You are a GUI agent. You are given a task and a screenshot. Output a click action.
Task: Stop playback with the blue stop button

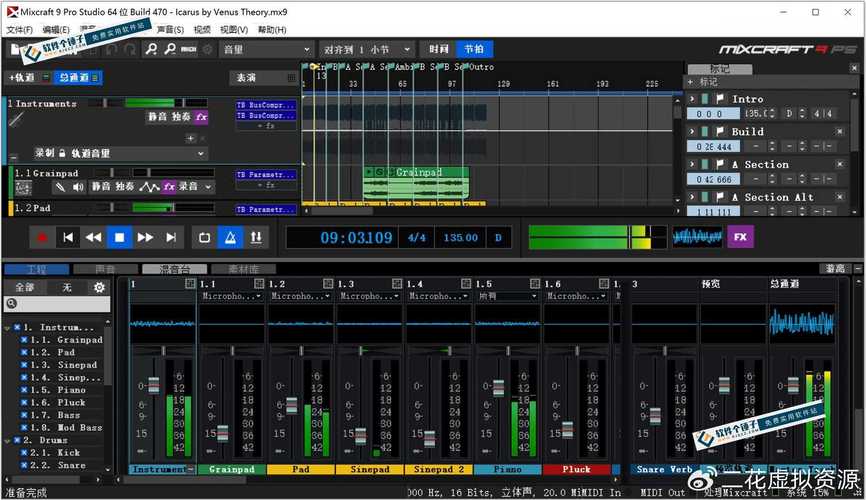point(119,237)
